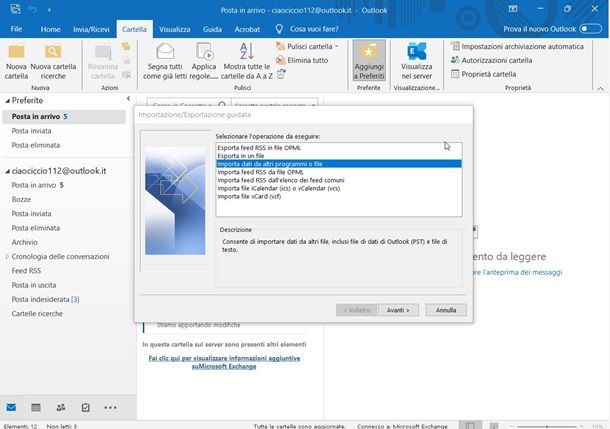Click the recover deleted items icon
This screenshot has width=610, height=429.
[x=281, y=74]
